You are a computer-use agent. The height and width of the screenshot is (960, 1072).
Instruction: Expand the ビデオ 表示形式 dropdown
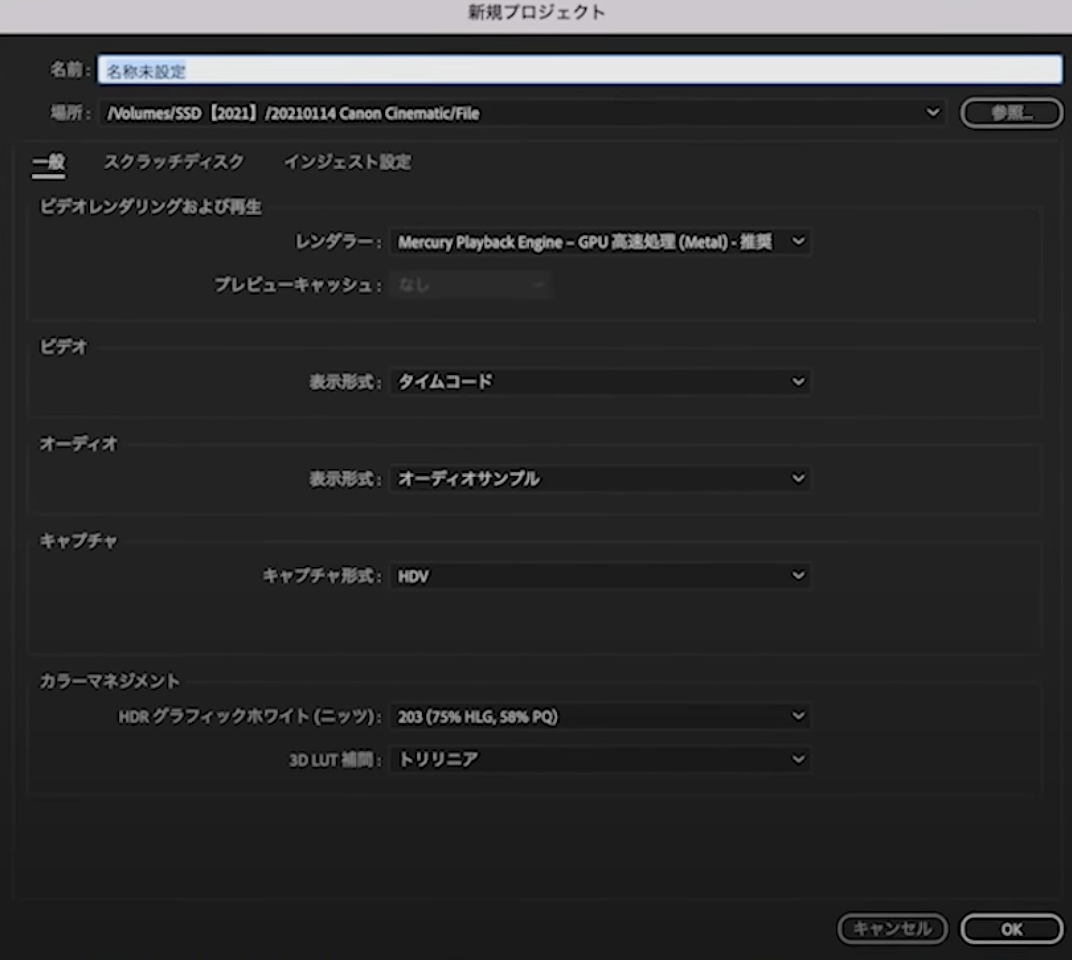[797, 381]
